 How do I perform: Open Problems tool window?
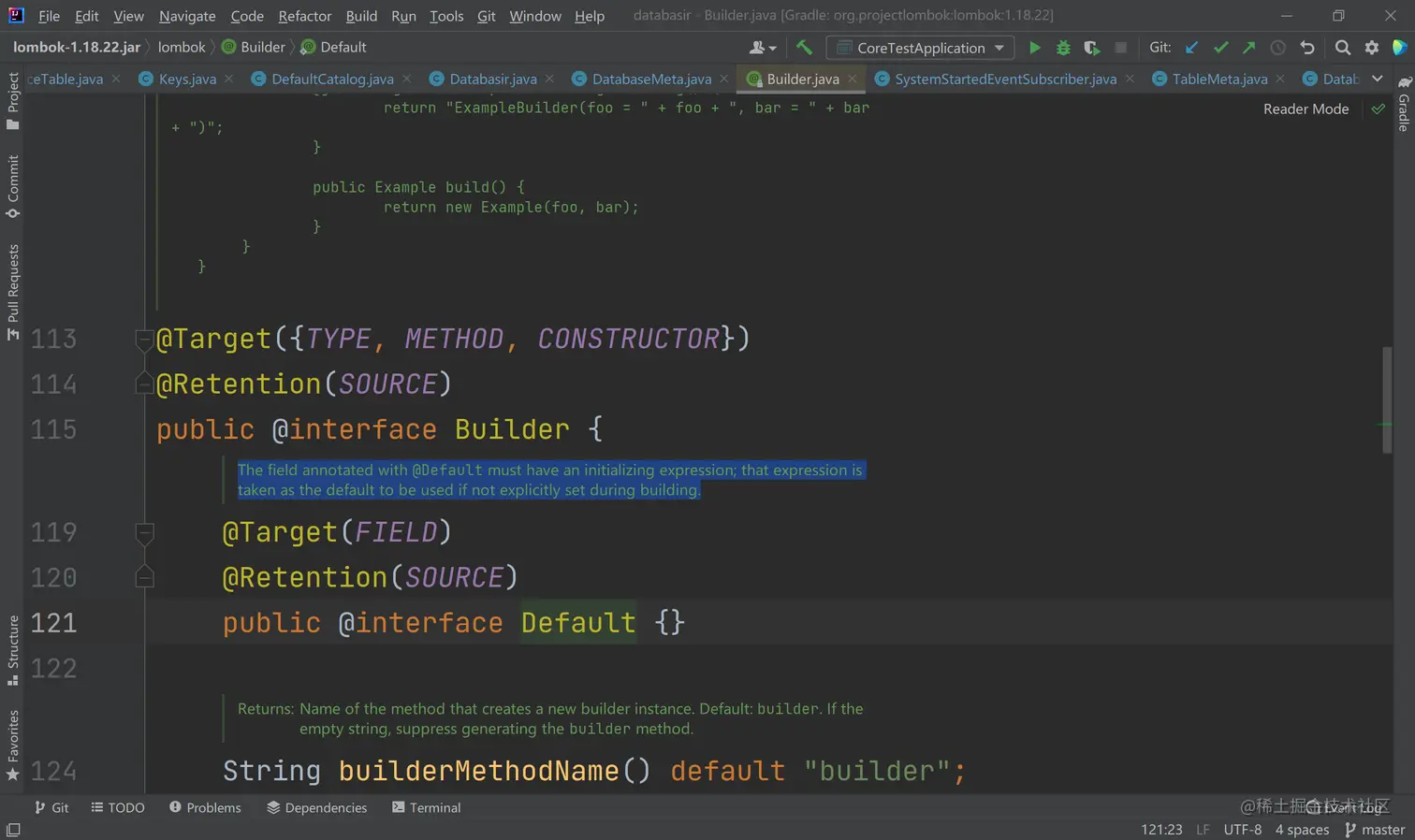click(x=205, y=807)
